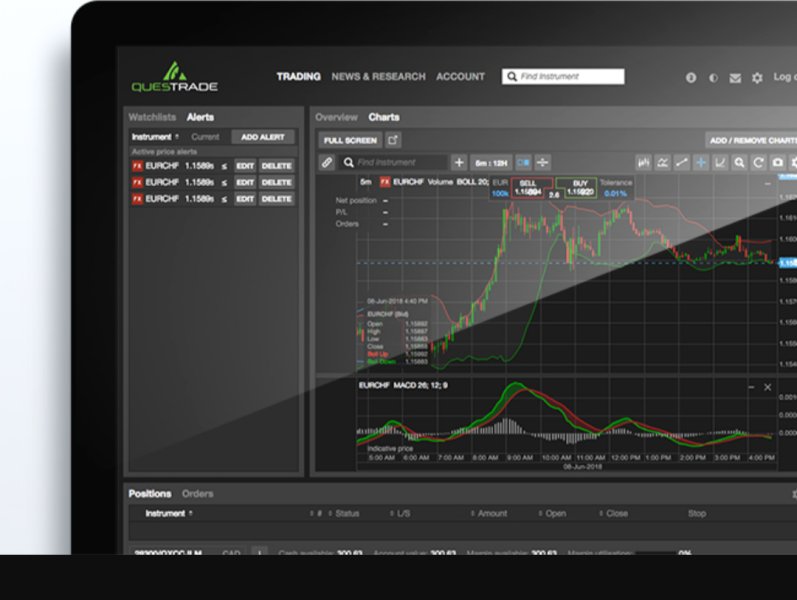Switch to the Watchlists tab
The height and width of the screenshot is (600, 797).
coord(152,117)
